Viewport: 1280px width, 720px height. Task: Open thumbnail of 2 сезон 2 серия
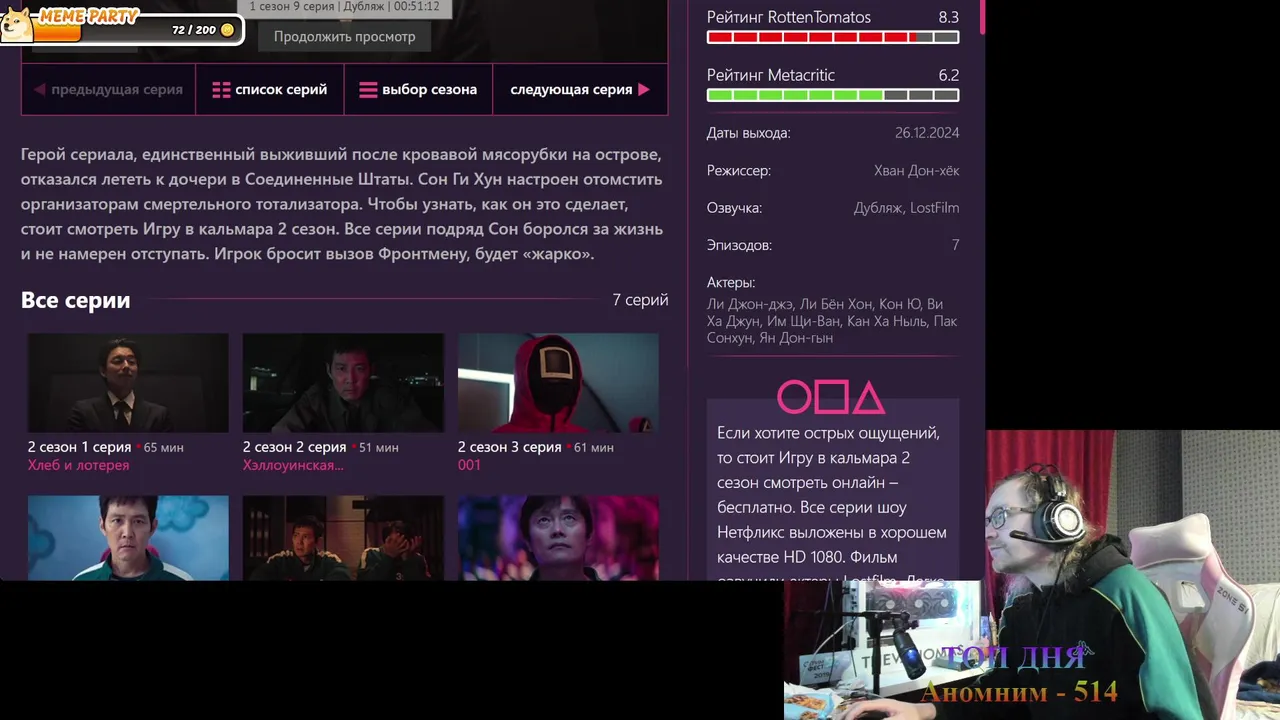343,383
